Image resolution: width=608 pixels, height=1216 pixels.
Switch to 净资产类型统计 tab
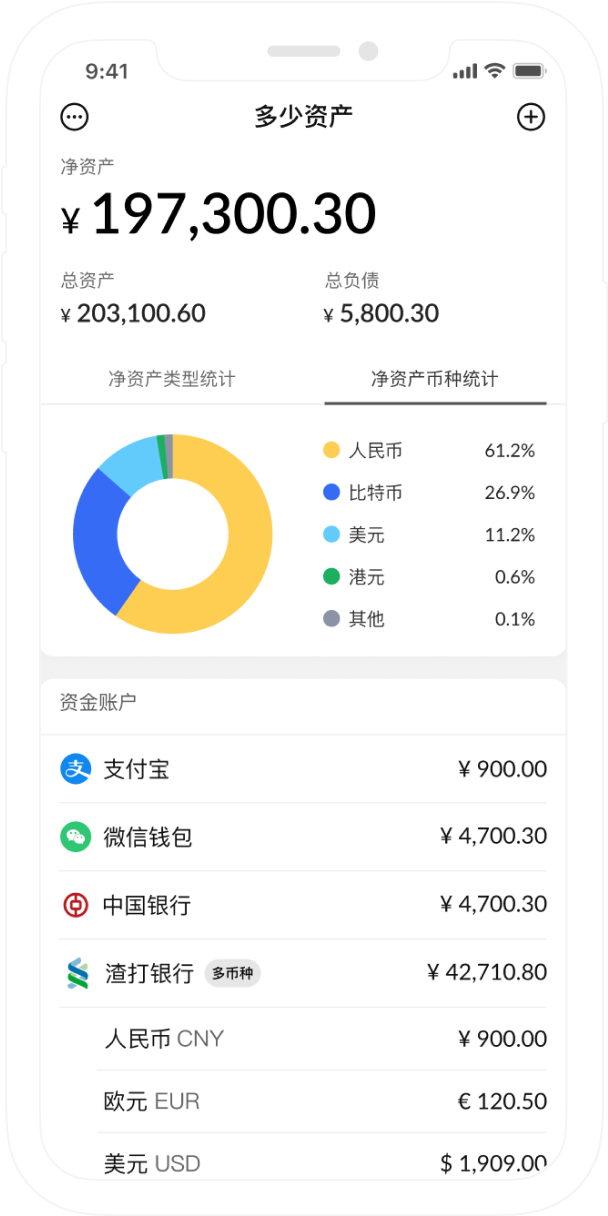point(172,380)
